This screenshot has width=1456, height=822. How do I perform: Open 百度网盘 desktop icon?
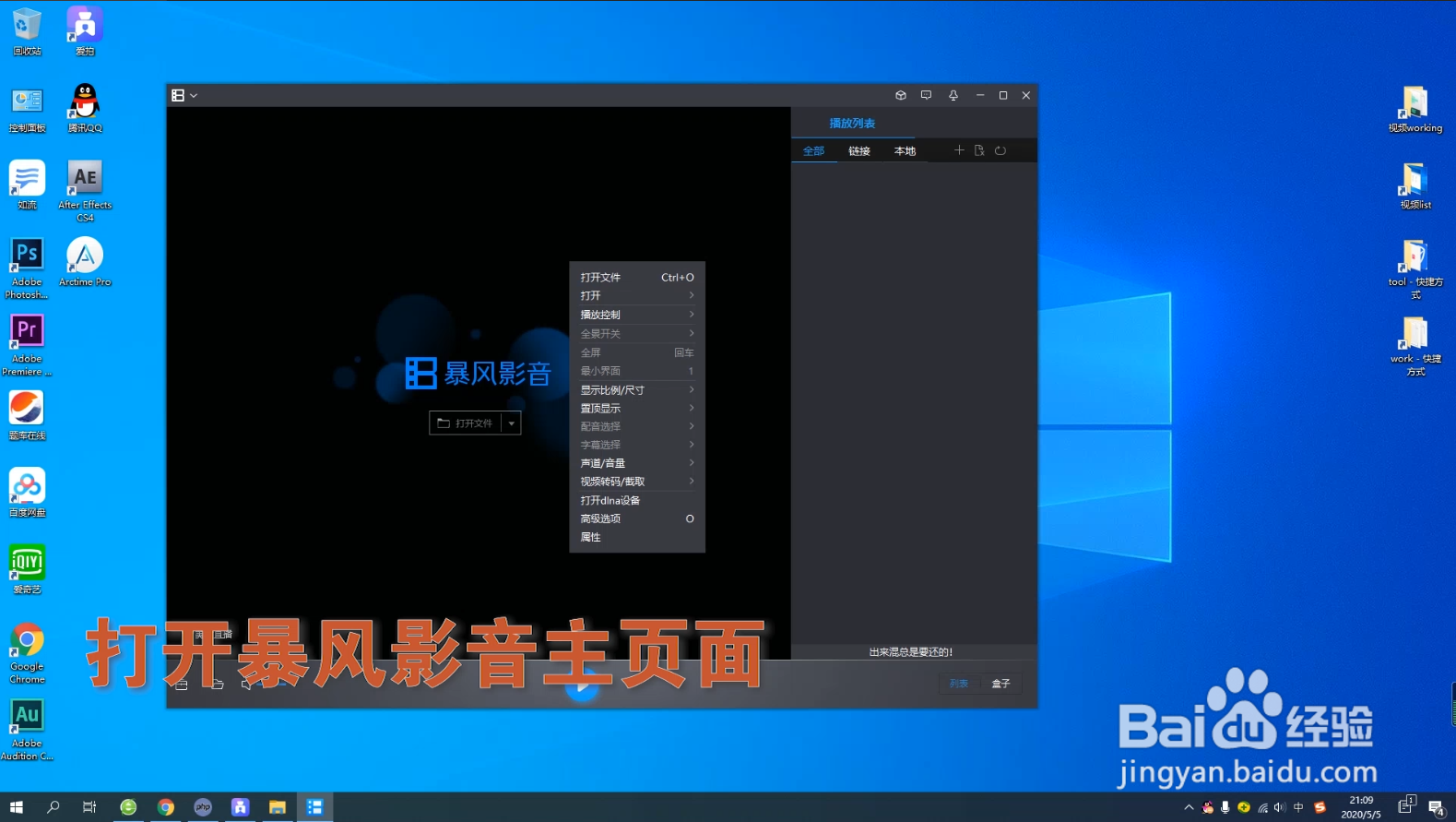tap(27, 492)
